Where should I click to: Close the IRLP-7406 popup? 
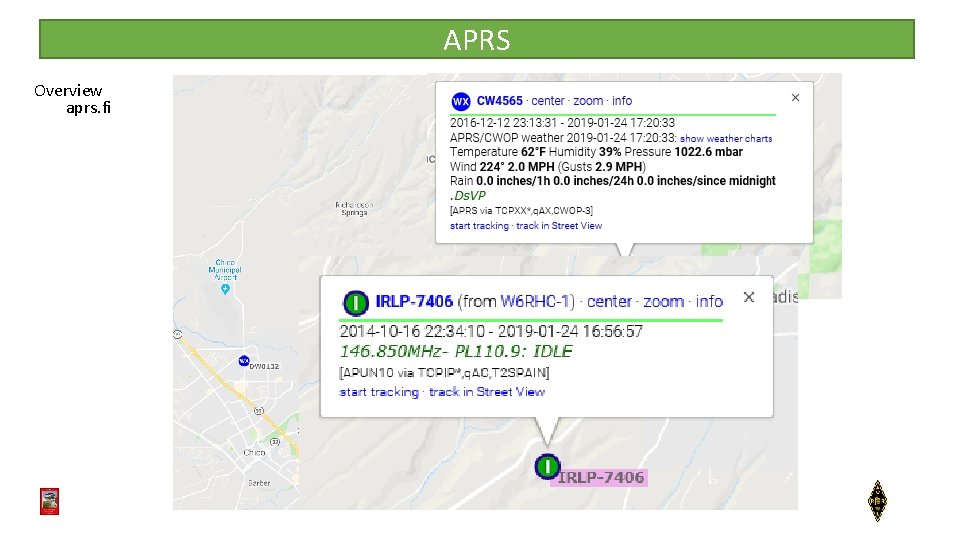[x=749, y=297]
